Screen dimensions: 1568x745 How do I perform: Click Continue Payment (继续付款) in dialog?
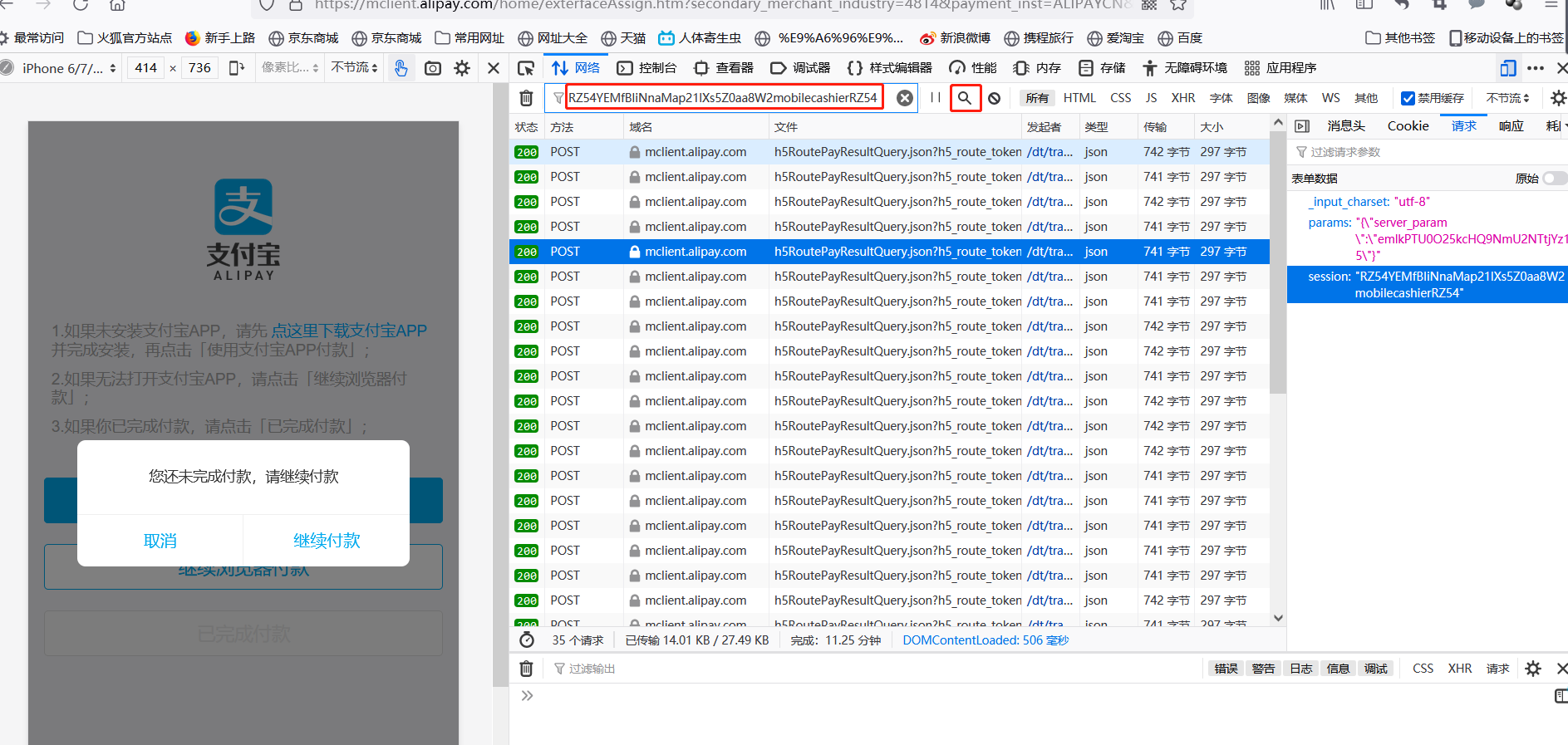(x=327, y=541)
